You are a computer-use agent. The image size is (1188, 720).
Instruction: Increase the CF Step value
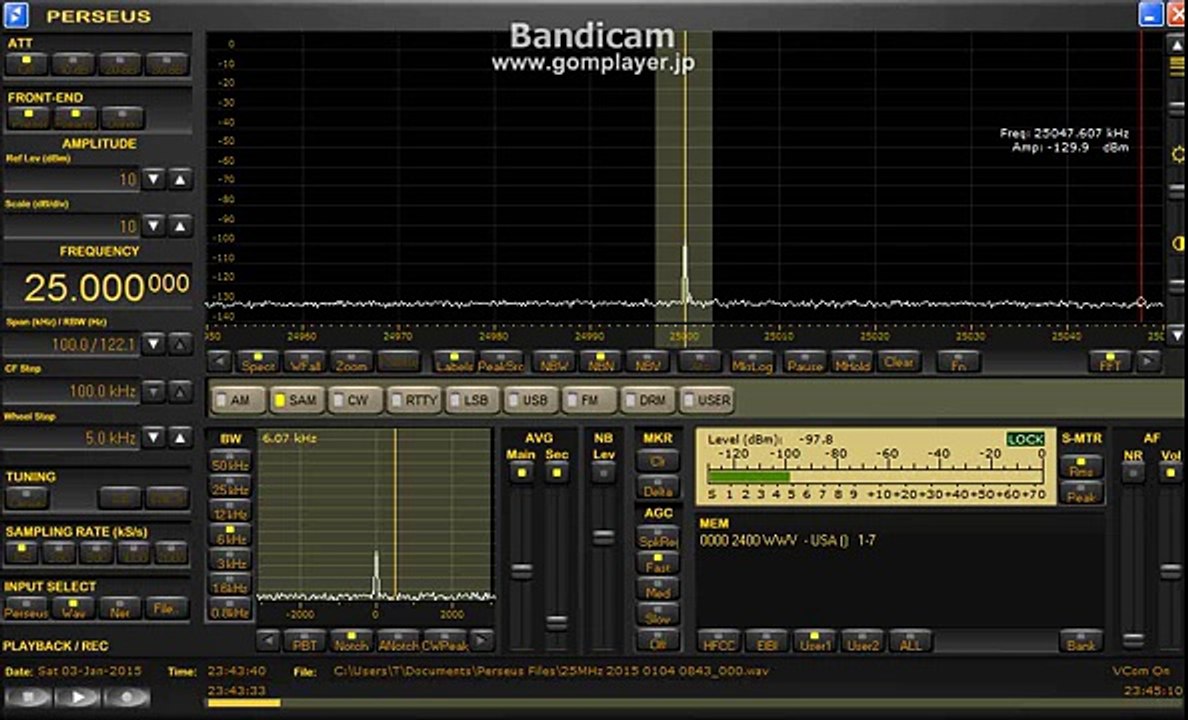tap(180, 391)
